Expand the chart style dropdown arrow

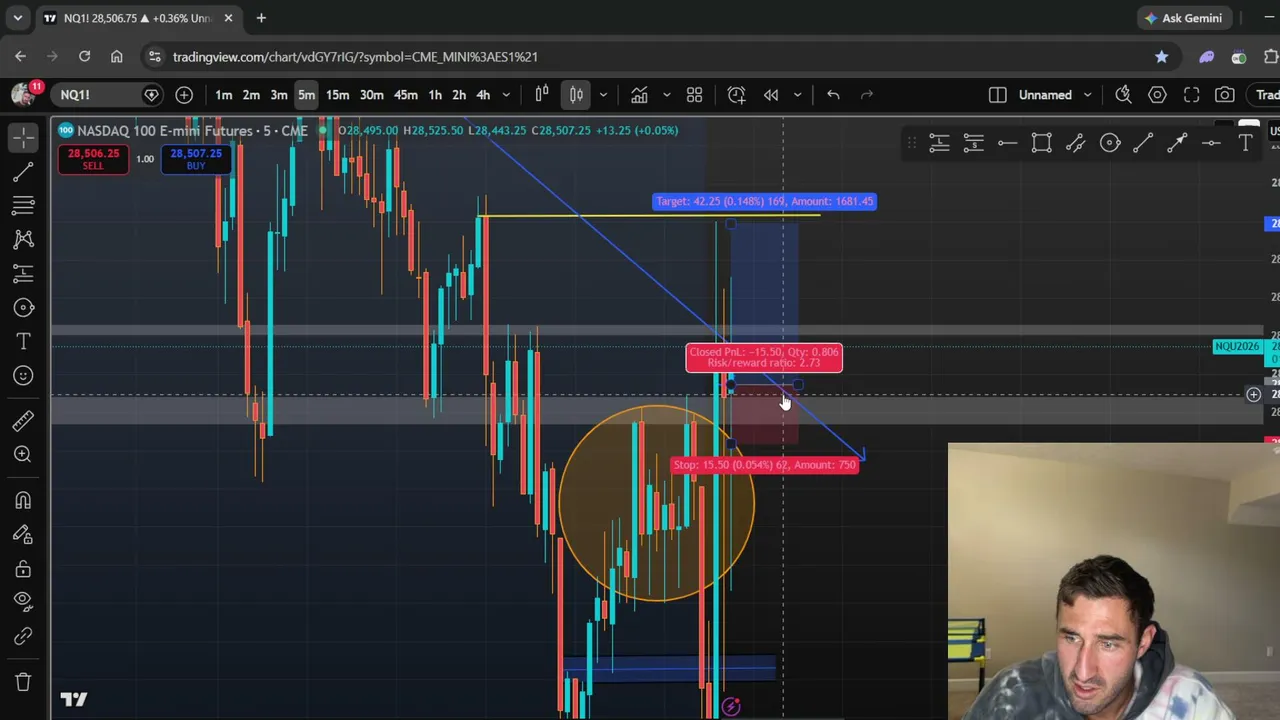[x=602, y=95]
